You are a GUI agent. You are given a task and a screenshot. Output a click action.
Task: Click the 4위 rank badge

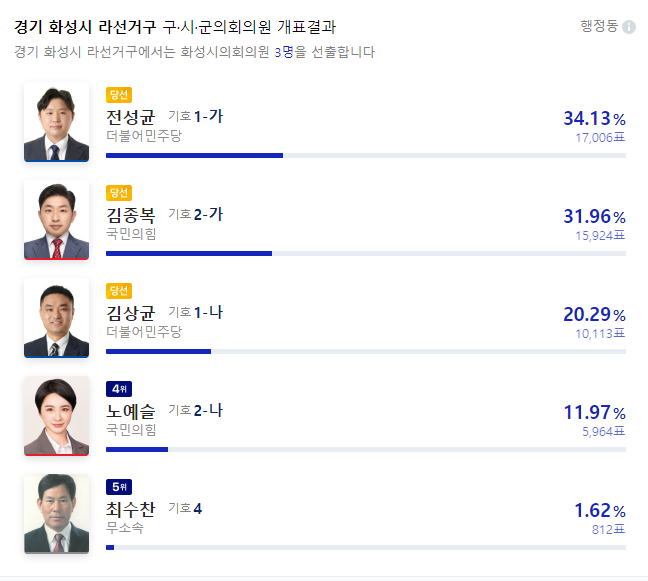pos(119,389)
